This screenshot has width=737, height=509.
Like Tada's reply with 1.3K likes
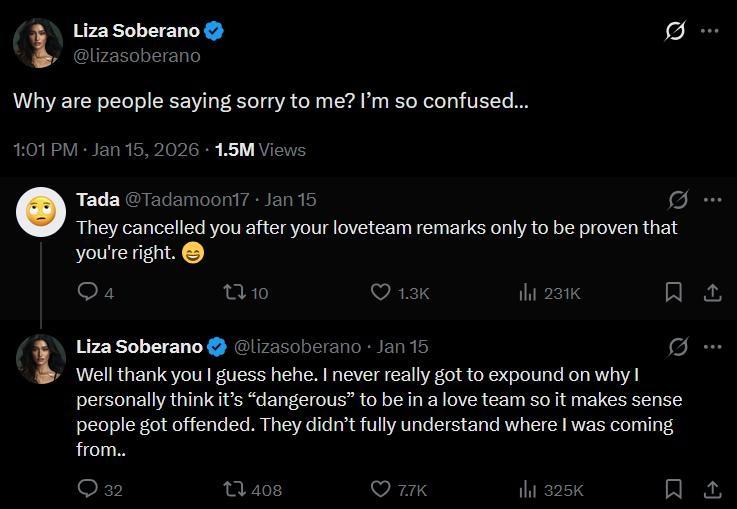(381, 292)
